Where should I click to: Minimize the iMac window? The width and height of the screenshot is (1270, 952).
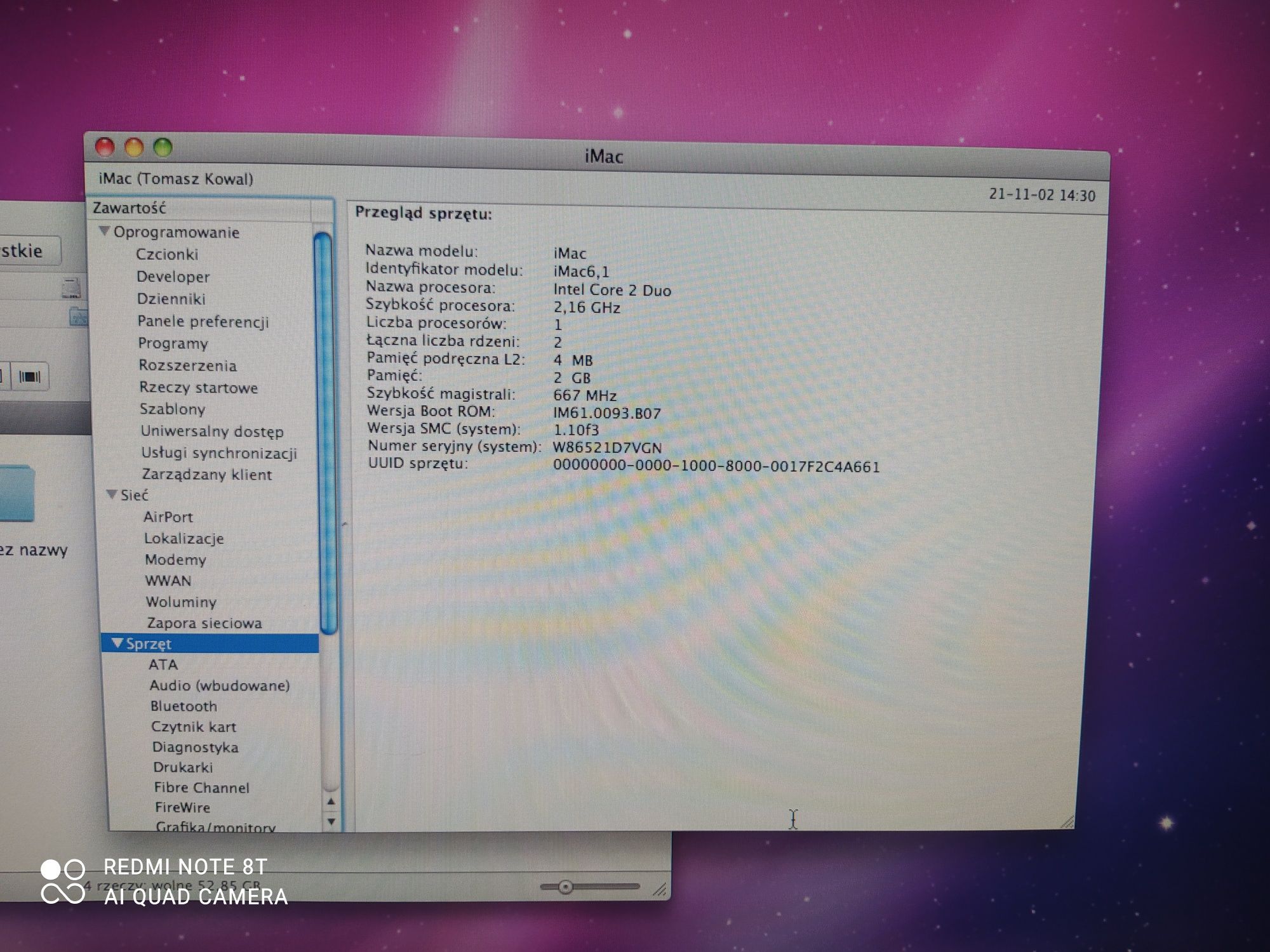pos(134,147)
